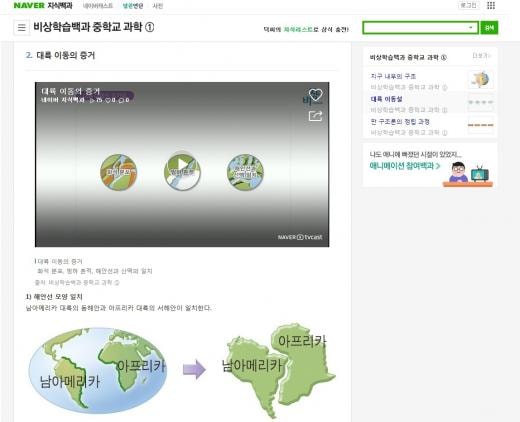The width and height of the screenshot is (520, 422).
Task: Like the video with the heart icon
Action: pyautogui.click(x=315, y=95)
